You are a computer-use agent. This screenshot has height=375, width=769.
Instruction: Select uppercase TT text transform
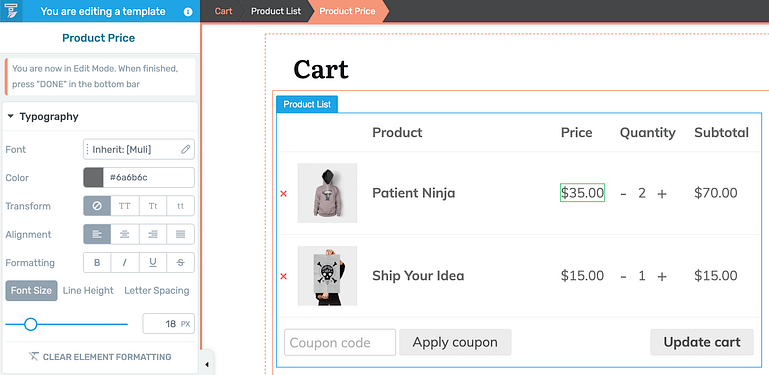tap(125, 206)
